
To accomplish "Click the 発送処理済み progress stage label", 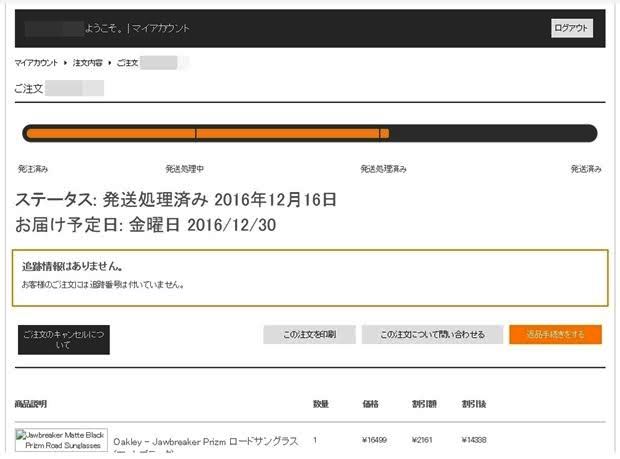I will click(x=383, y=169).
